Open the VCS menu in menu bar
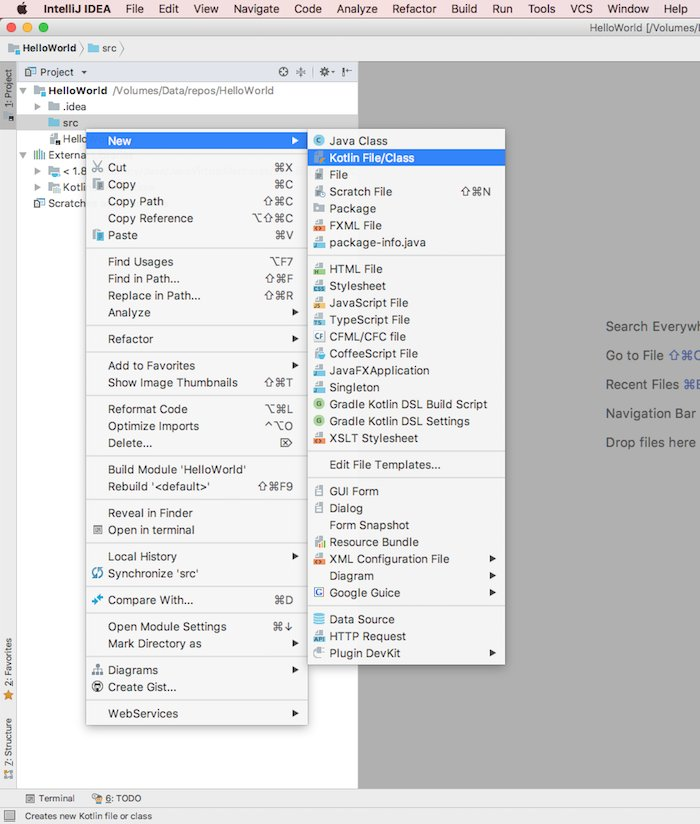700x824 pixels. tap(581, 9)
